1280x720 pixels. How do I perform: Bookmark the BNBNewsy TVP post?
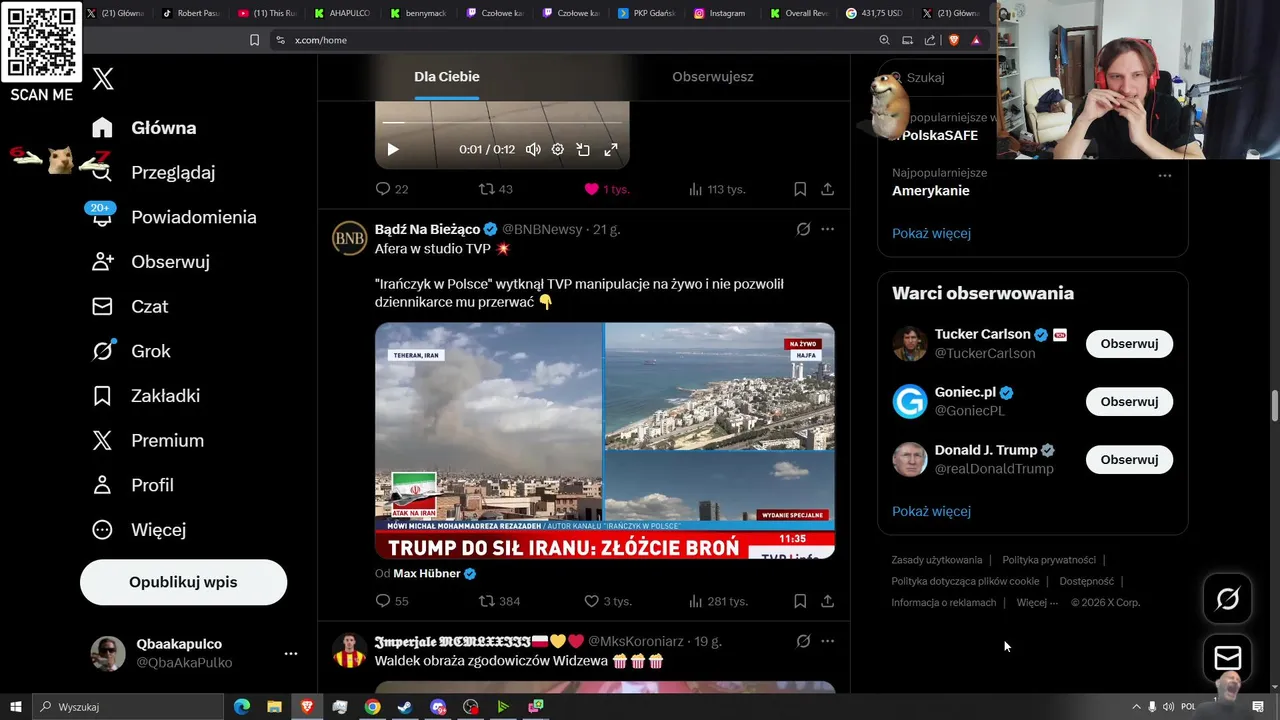(800, 601)
